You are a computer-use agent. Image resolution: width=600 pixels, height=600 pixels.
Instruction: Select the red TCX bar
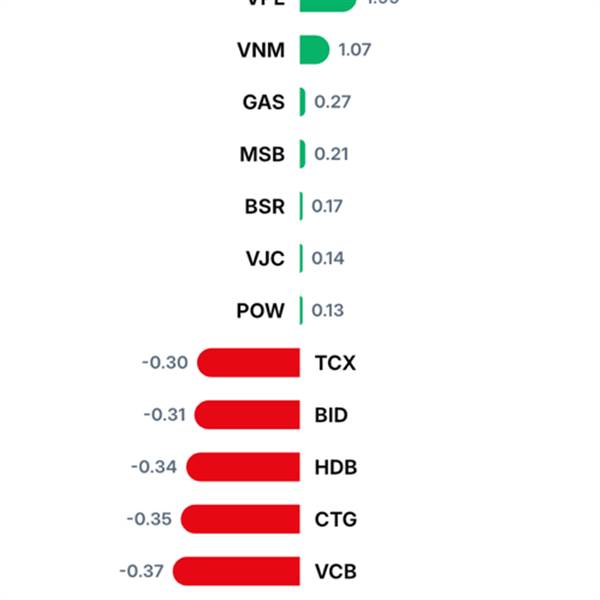click(x=249, y=363)
